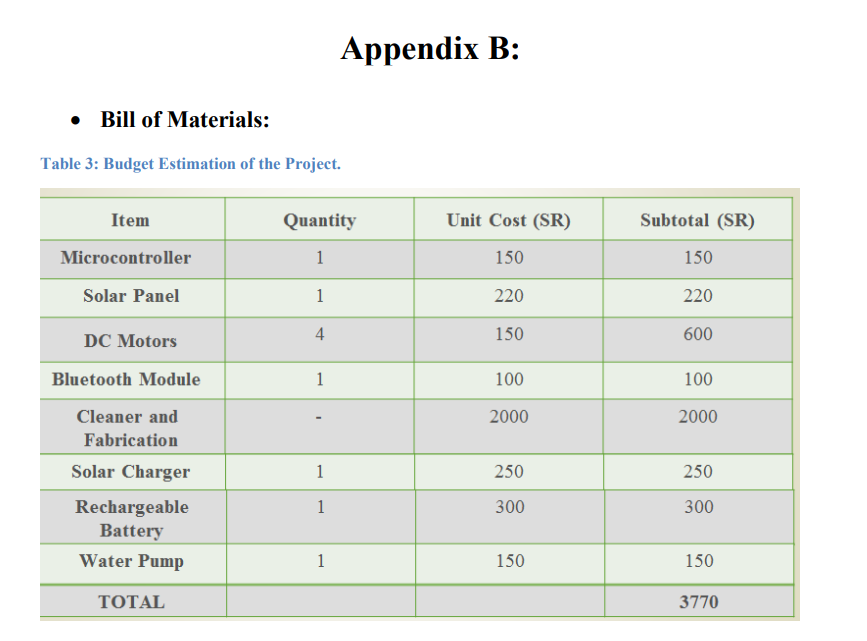Click the Item column header
Screen dimensions: 867x641
(130, 220)
